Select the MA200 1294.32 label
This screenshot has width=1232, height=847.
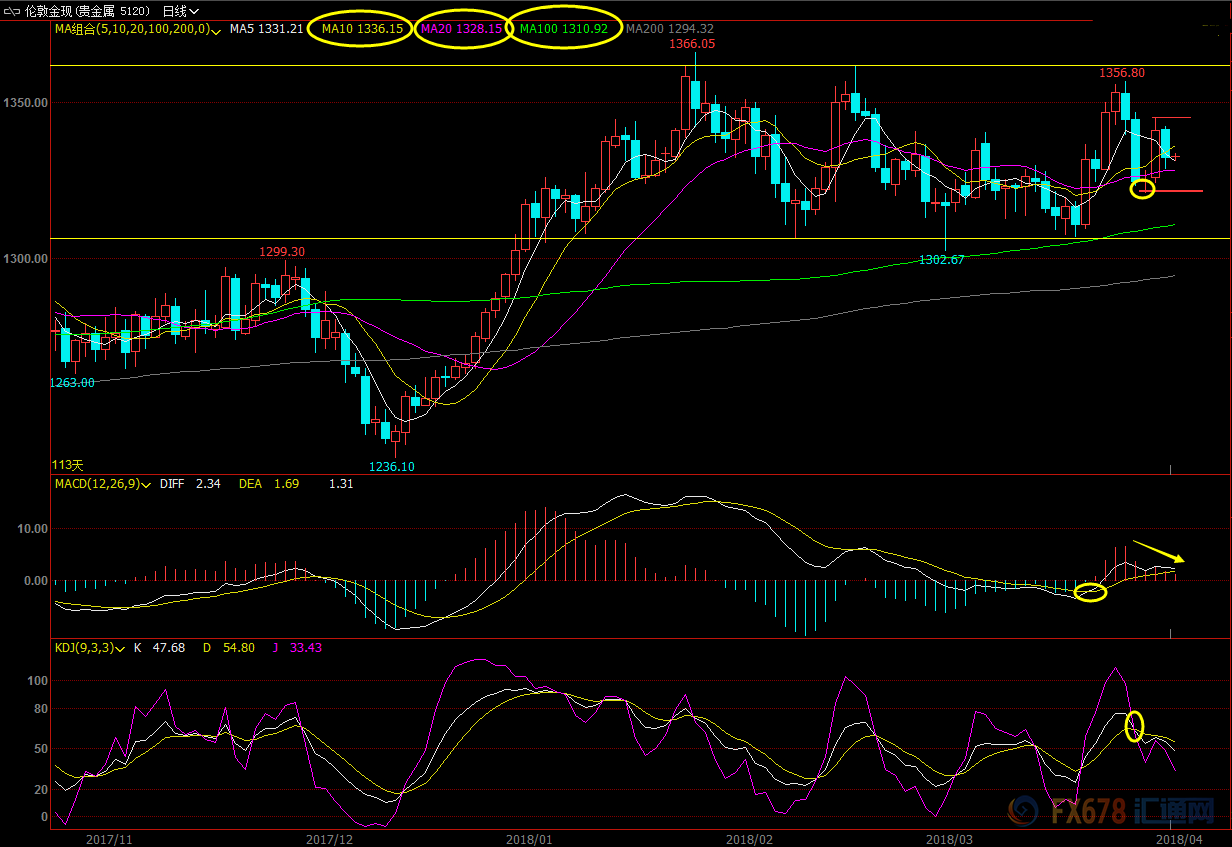(x=671, y=29)
